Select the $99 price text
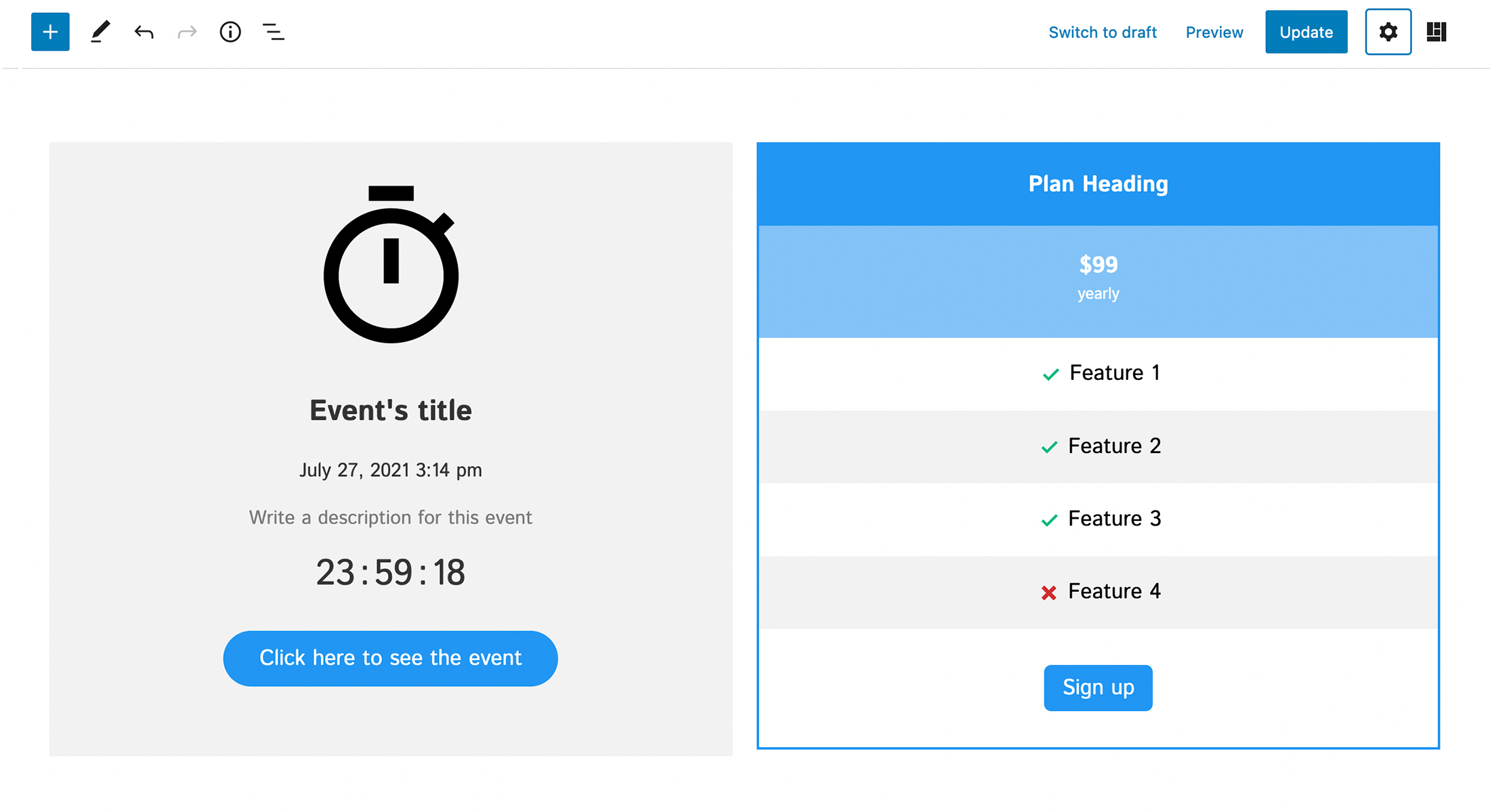 [1098, 265]
